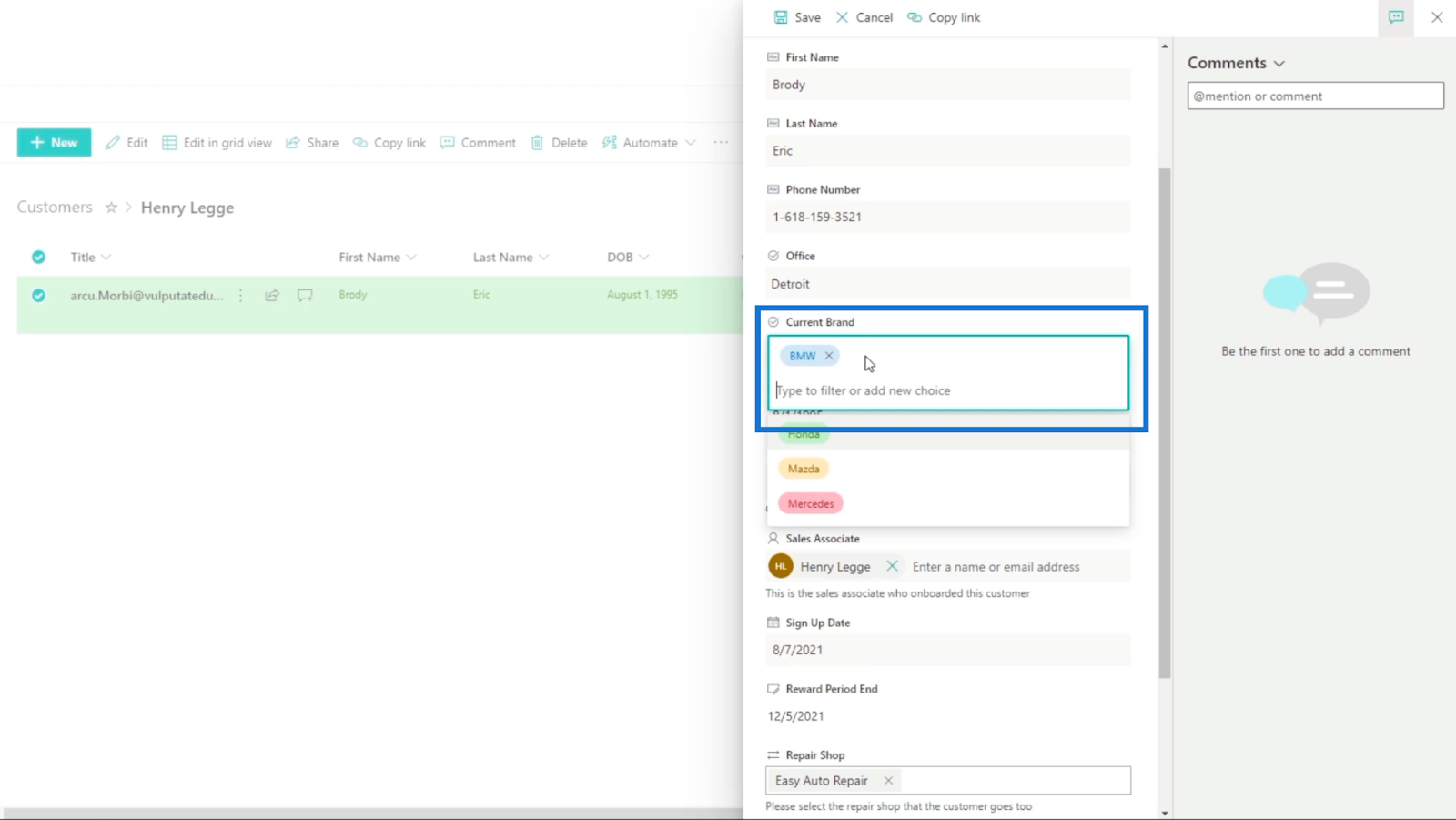Click the Sign Up Date field 8/7/2021

pos(948,650)
